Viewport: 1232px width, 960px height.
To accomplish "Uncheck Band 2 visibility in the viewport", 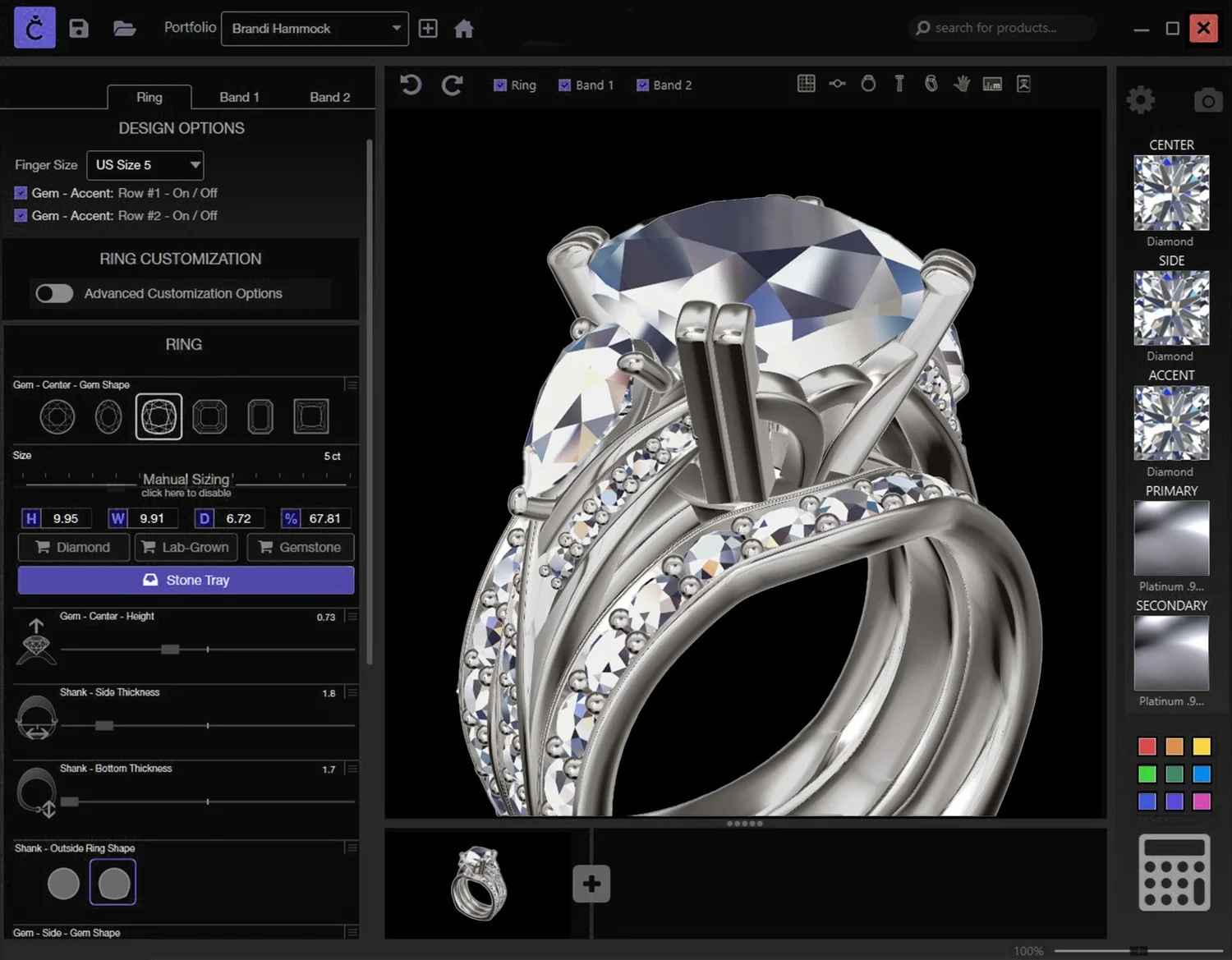I will click(x=641, y=85).
